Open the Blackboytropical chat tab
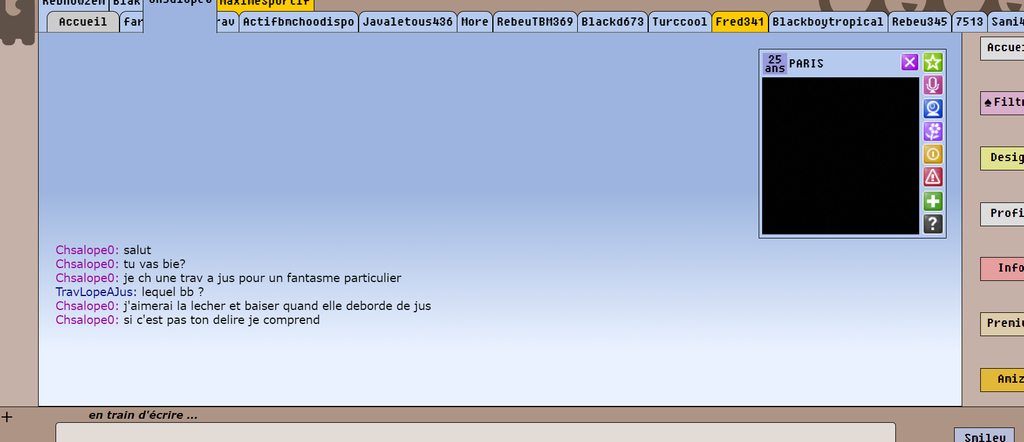Screen dimensions: 1024x442 (827, 22)
